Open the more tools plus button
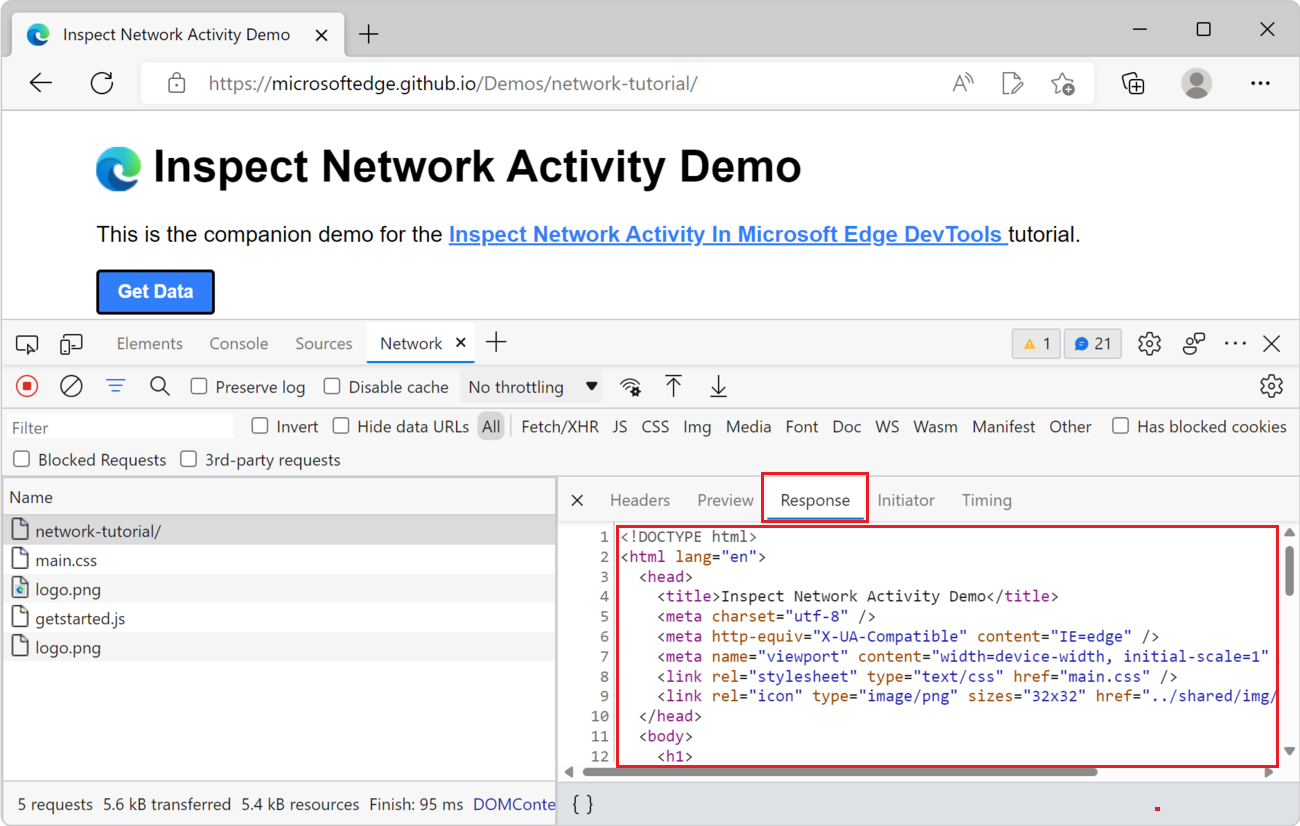The width and height of the screenshot is (1300, 826). pos(496,343)
